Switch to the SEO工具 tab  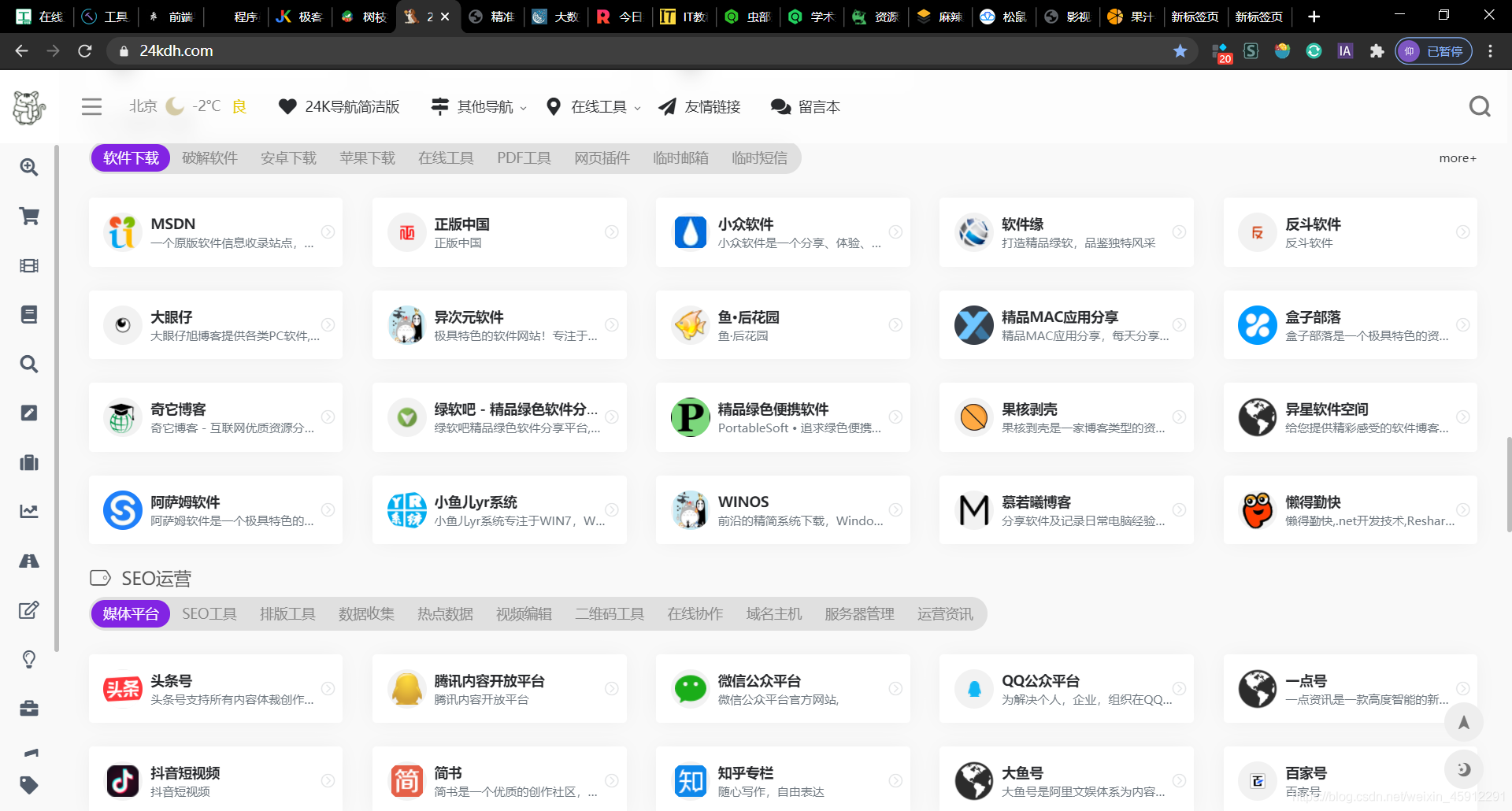[209, 614]
